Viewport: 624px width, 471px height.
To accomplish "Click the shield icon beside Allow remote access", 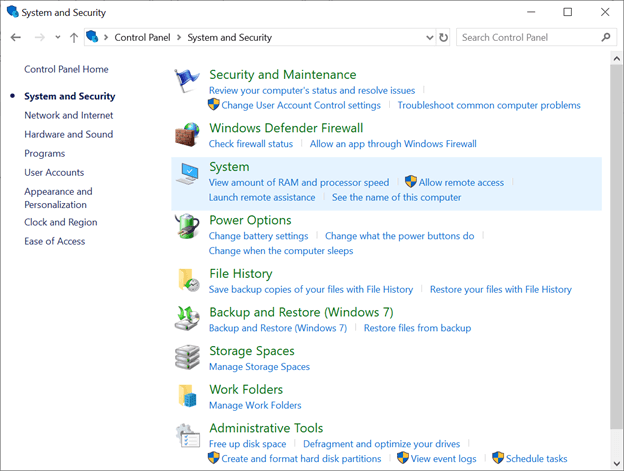I will coord(411,182).
